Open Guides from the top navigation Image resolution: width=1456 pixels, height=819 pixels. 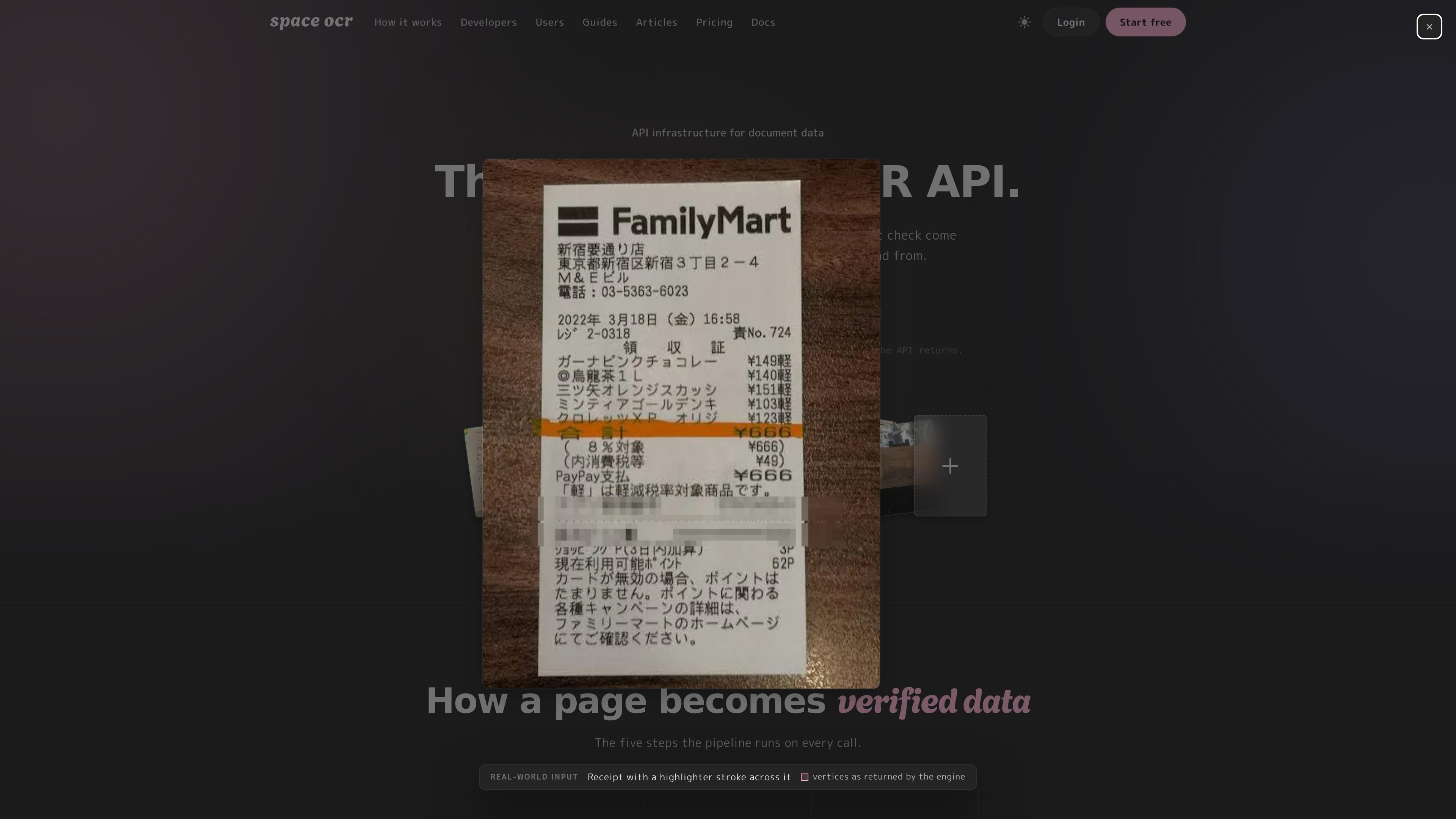600,22
